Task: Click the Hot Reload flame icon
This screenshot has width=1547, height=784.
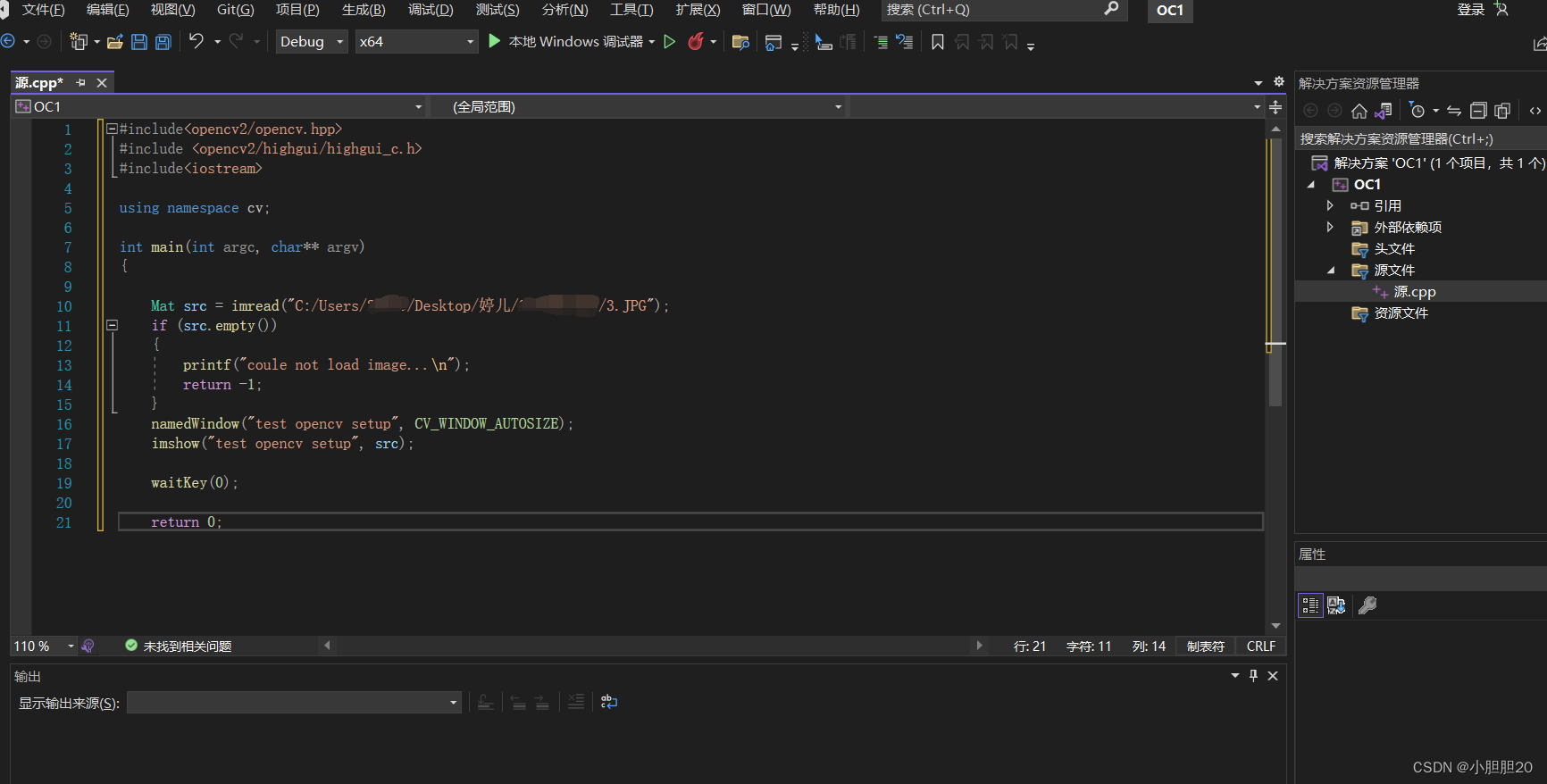Action: (x=696, y=41)
